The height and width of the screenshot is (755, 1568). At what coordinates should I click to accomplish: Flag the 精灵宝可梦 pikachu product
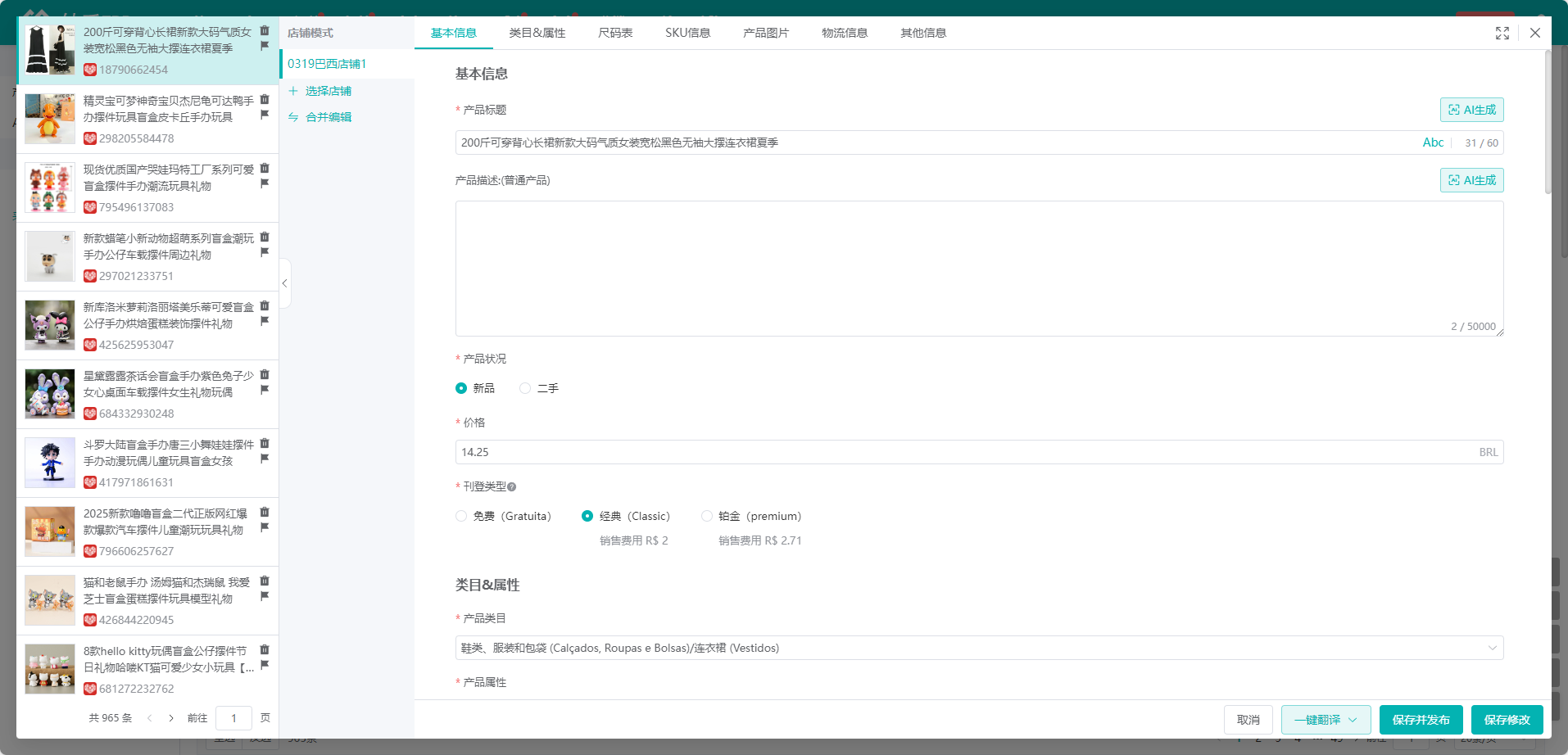tap(265, 115)
